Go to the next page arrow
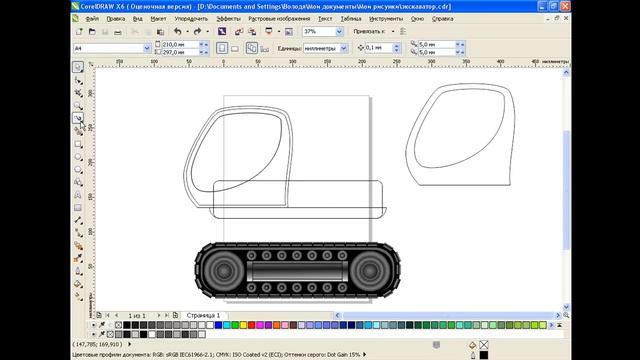 [x=159, y=316]
